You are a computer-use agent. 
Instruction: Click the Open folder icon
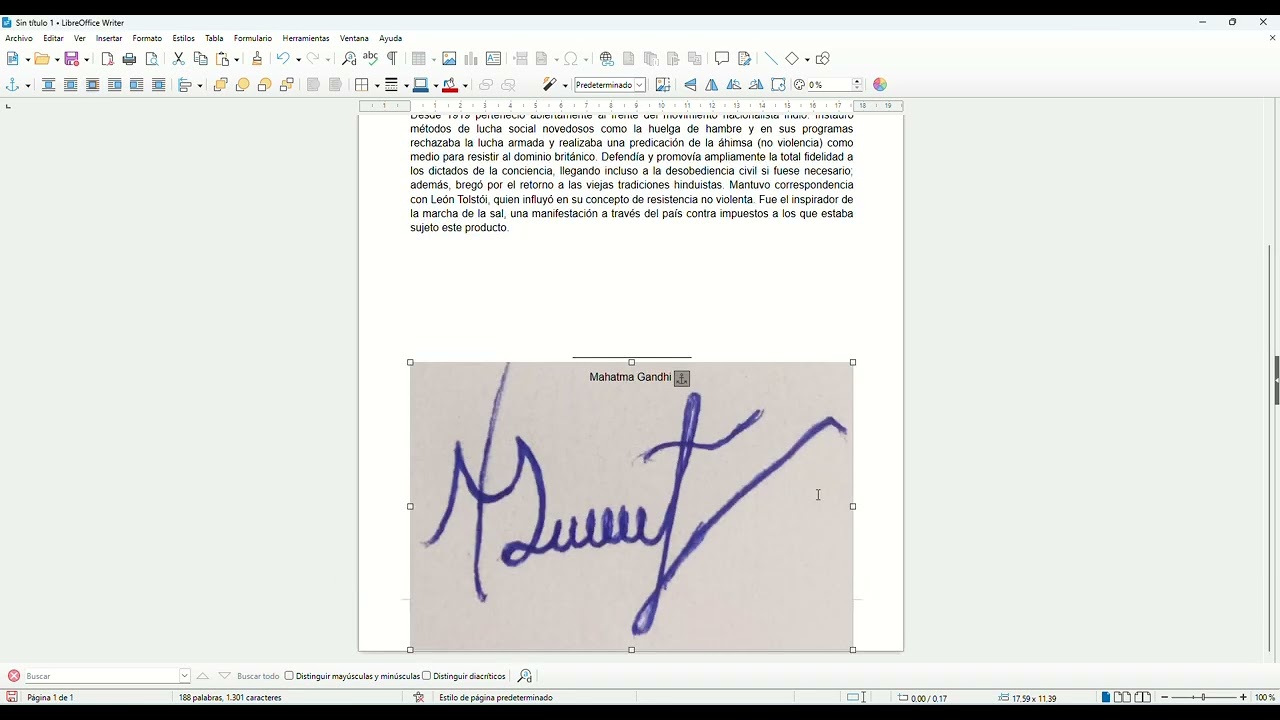[x=42, y=59]
